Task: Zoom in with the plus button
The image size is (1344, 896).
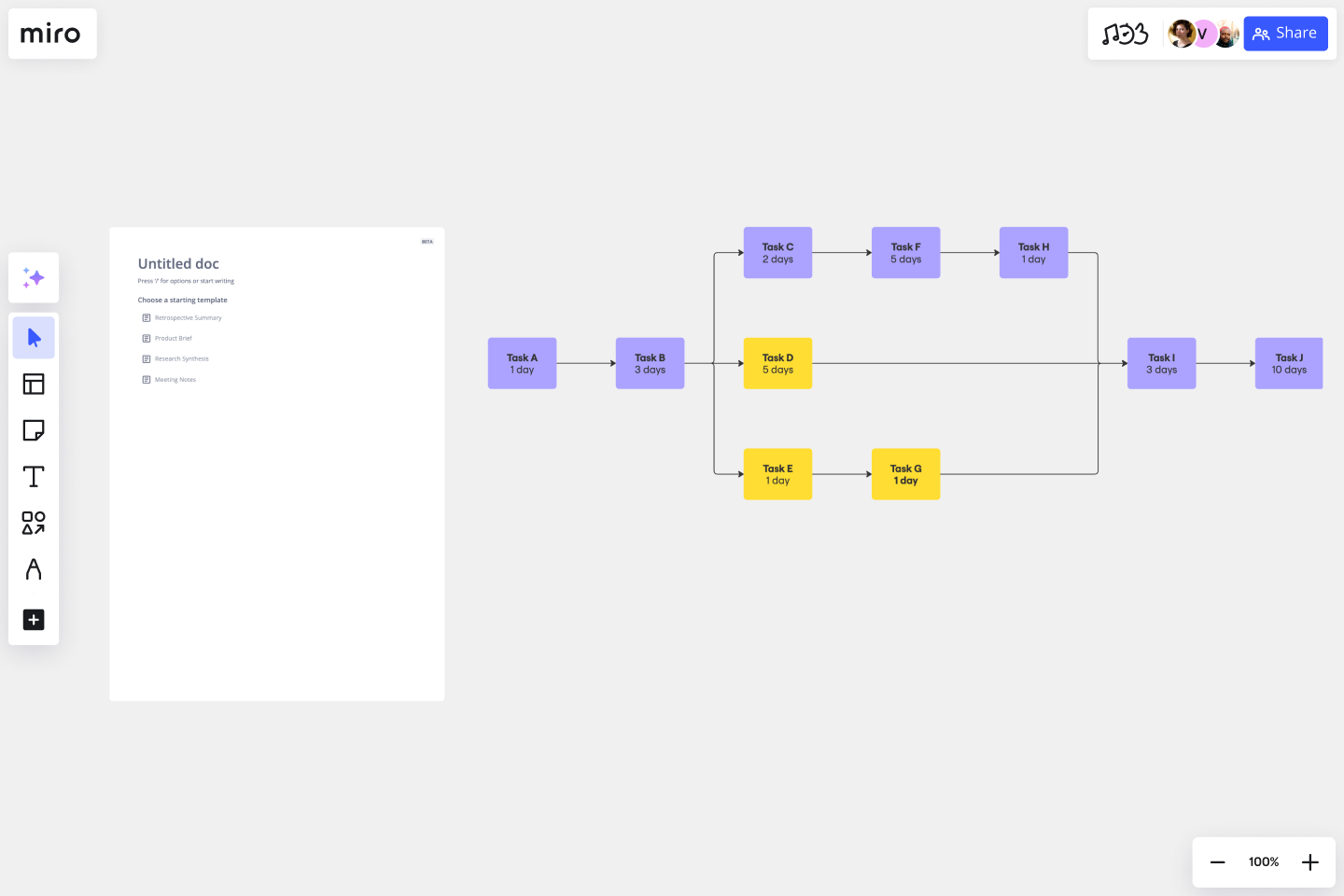Action: coord(1310,861)
